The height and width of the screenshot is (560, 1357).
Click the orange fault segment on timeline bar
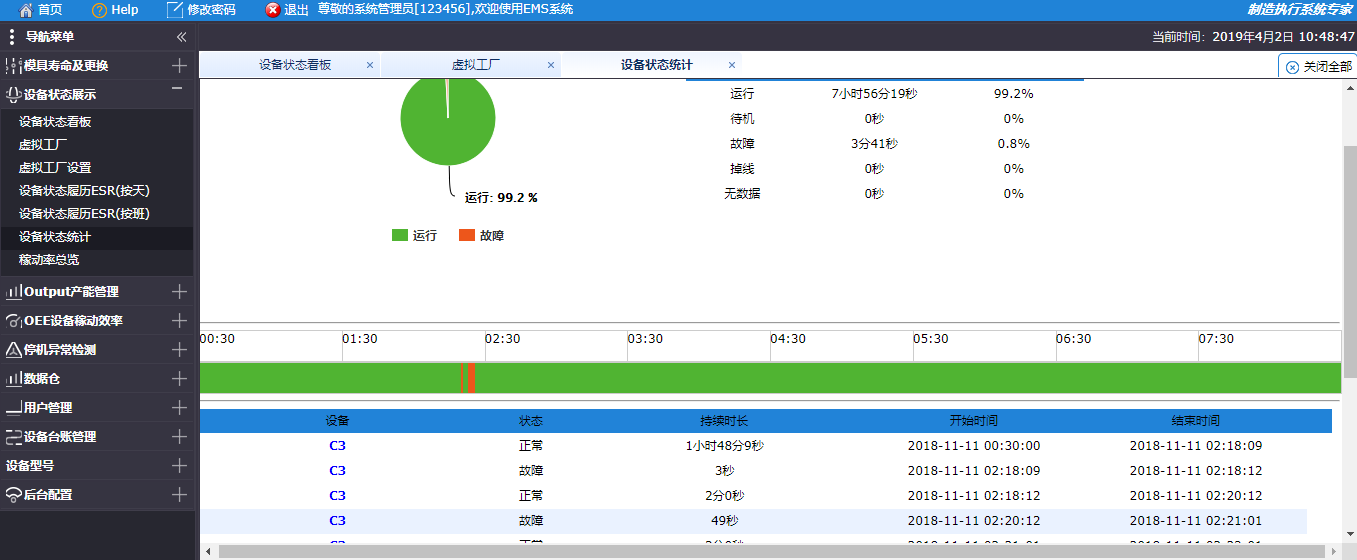click(x=470, y=378)
